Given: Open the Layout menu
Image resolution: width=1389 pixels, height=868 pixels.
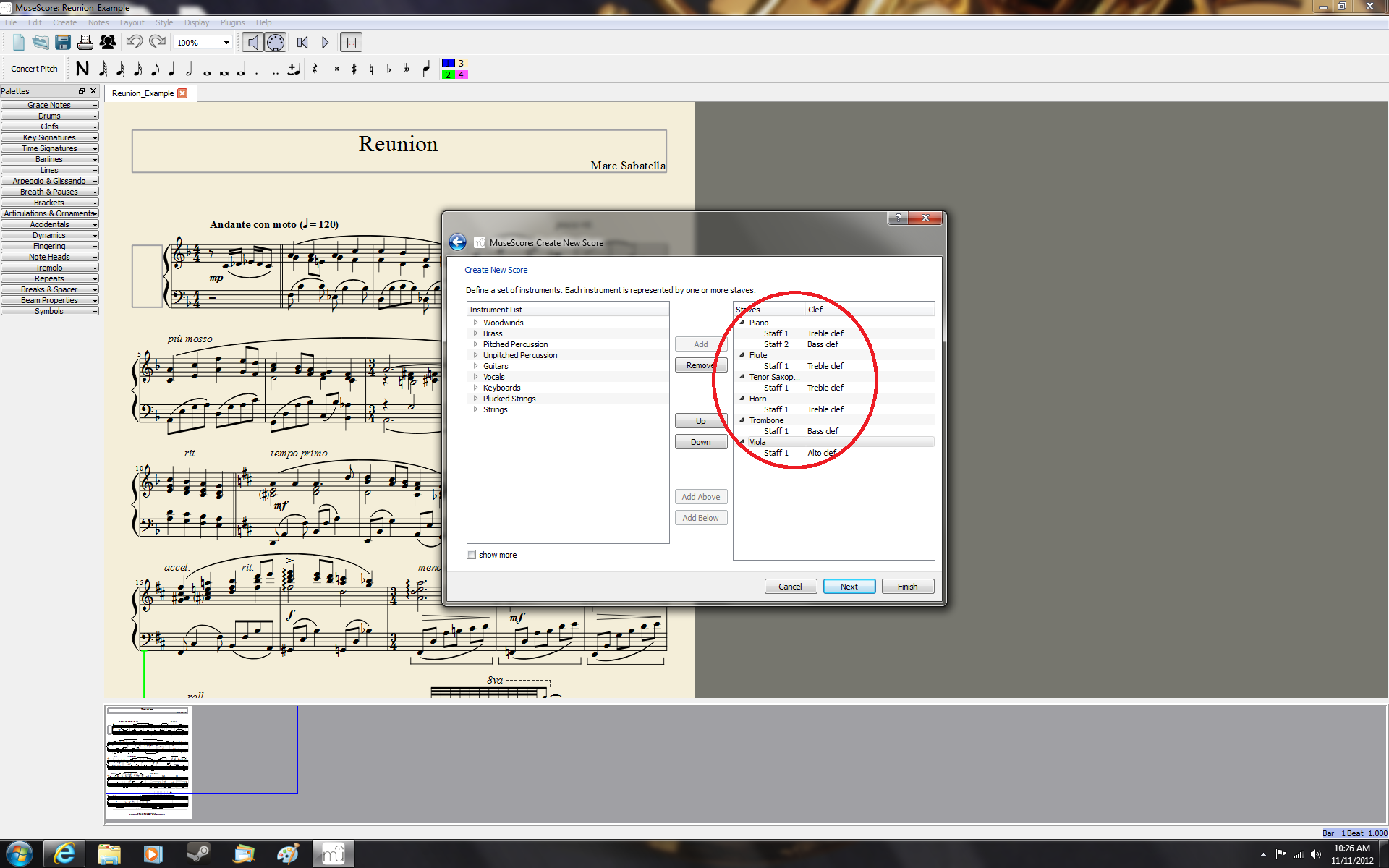Looking at the screenshot, I should (x=132, y=22).
